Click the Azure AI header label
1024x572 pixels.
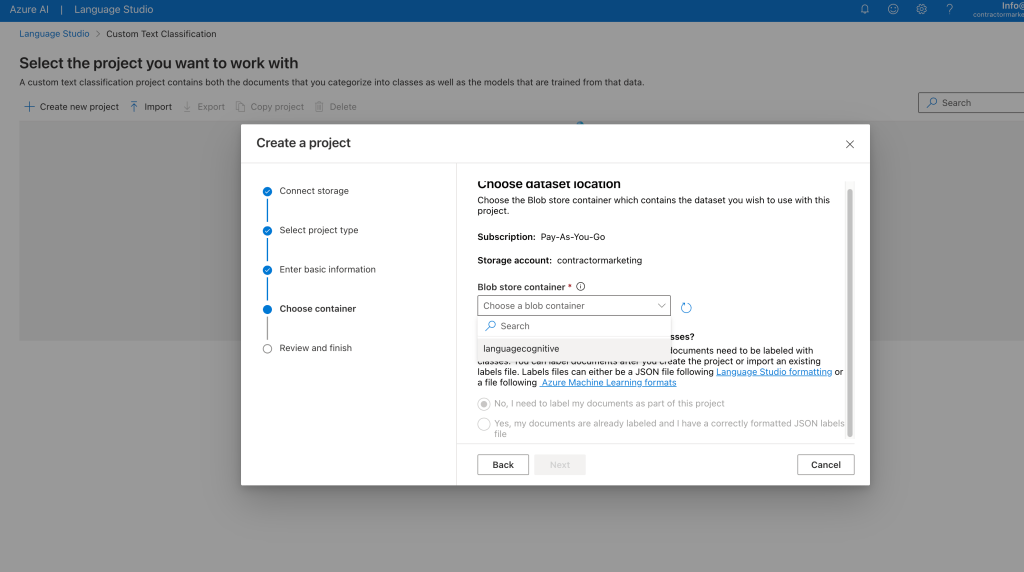click(x=29, y=9)
